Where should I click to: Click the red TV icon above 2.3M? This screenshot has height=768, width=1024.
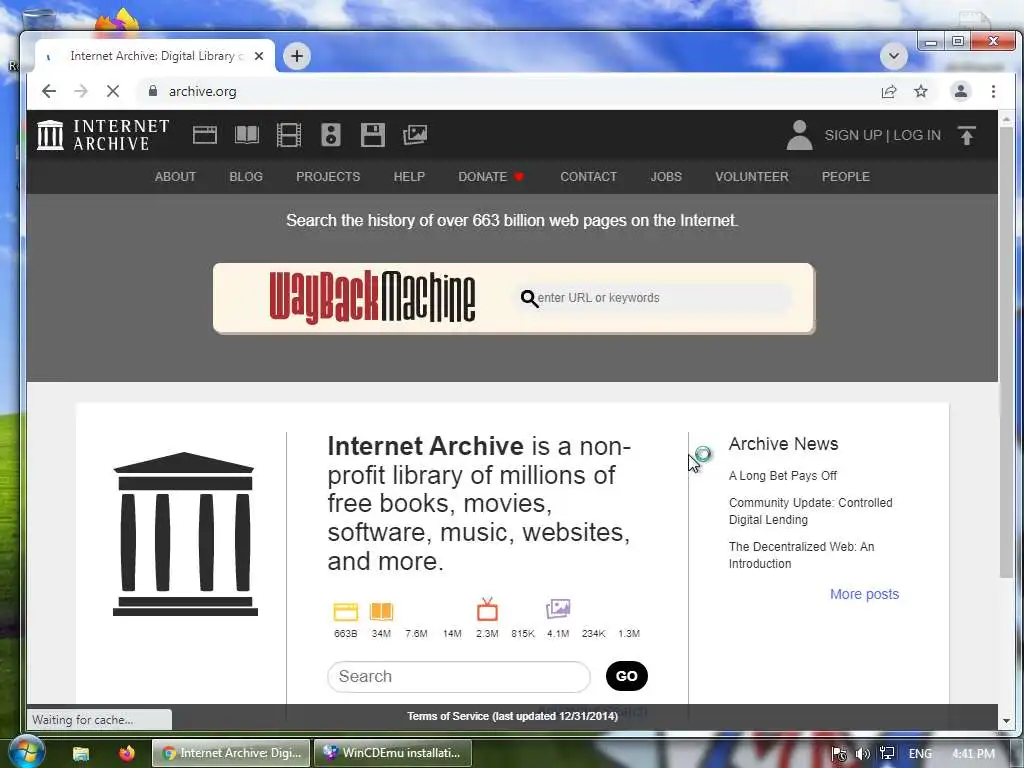coord(487,609)
